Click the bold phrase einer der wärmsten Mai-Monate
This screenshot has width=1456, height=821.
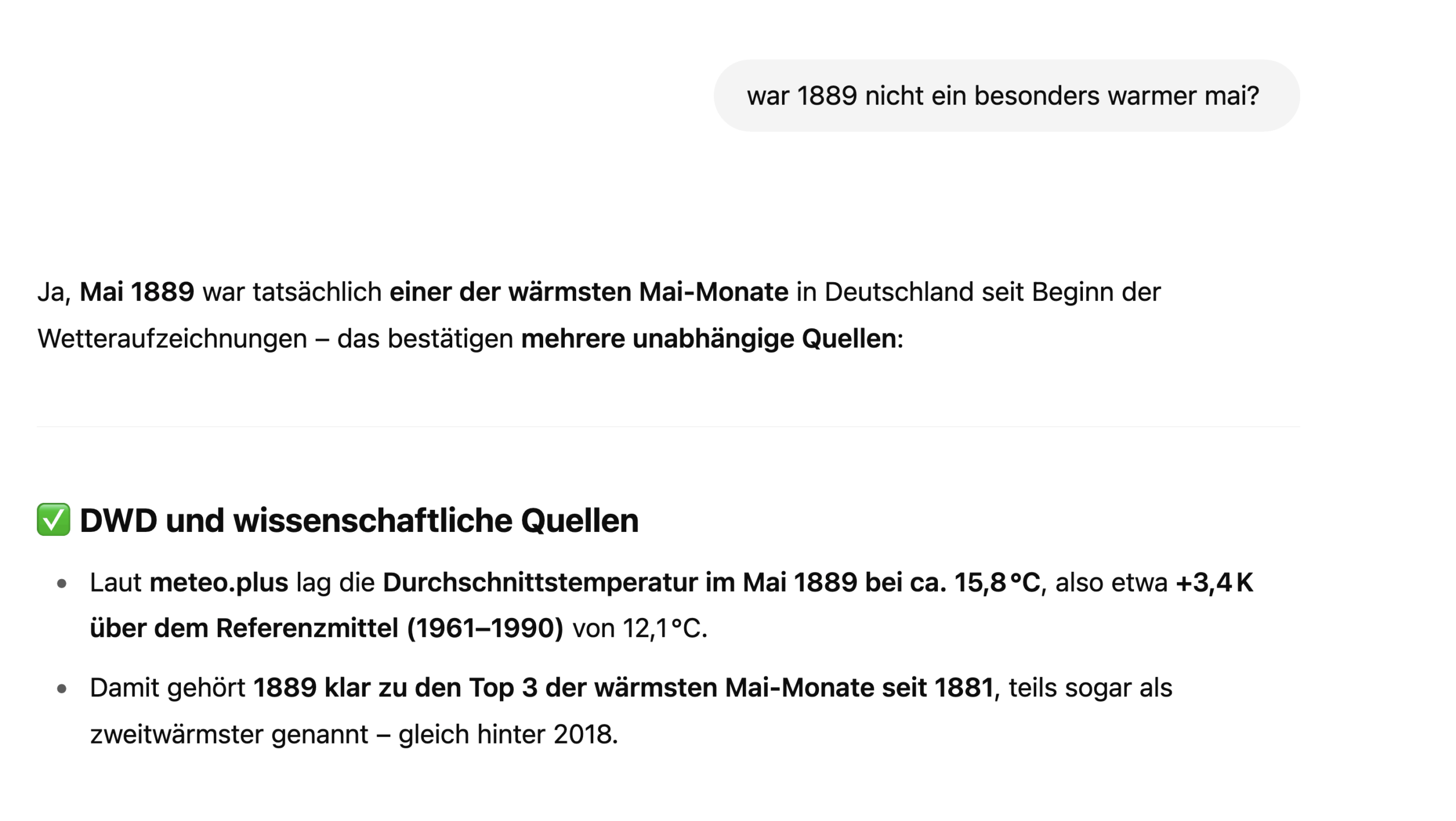589,292
